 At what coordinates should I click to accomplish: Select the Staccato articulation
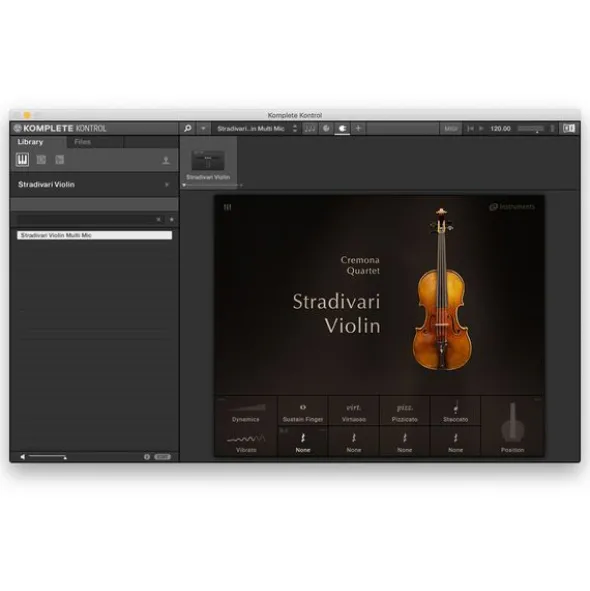(x=455, y=411)
